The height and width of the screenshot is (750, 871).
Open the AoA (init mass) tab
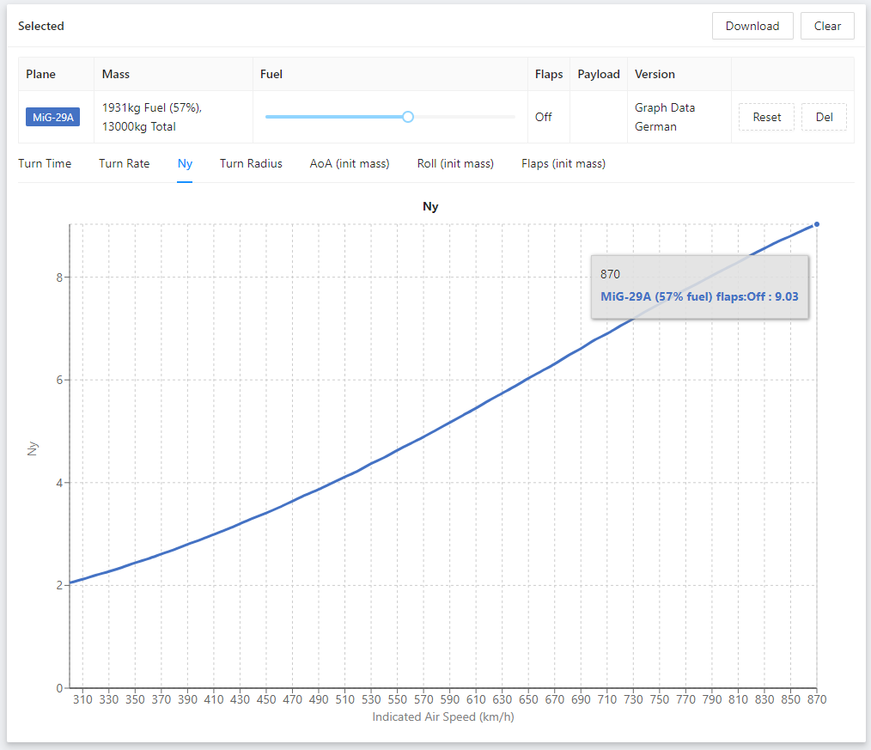pyautogui.click(x=349, y=164)
